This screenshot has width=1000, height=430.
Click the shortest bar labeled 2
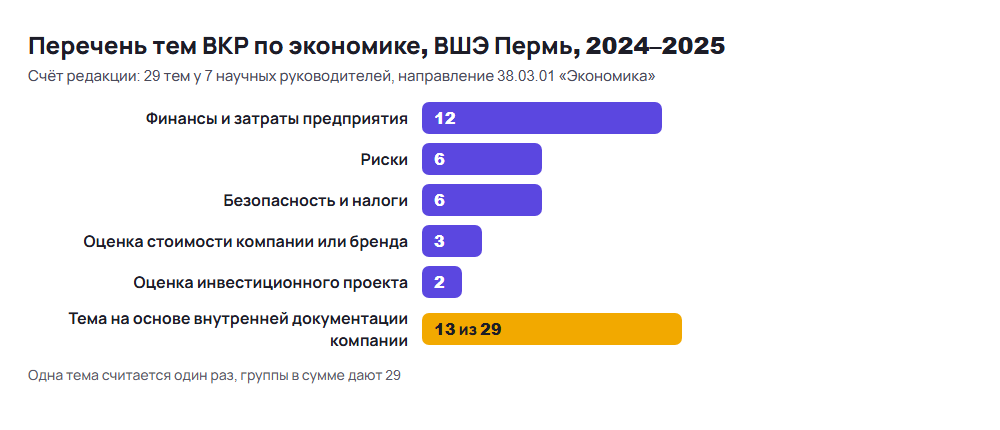pos(441,282)
